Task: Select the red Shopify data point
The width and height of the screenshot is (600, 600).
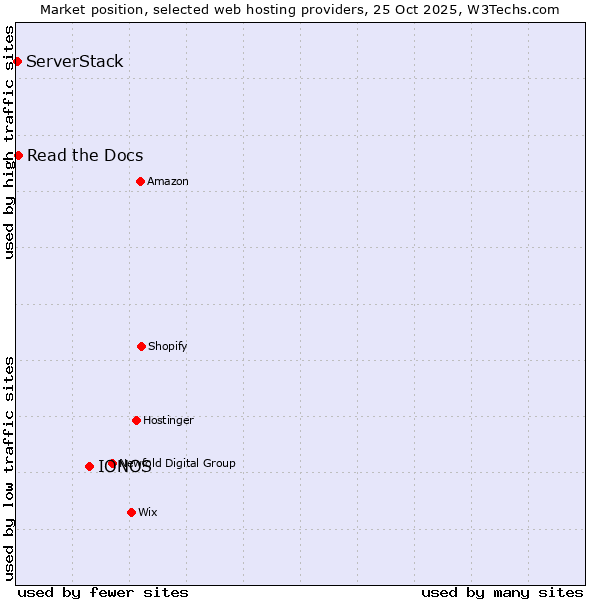Action: point(141,346)
